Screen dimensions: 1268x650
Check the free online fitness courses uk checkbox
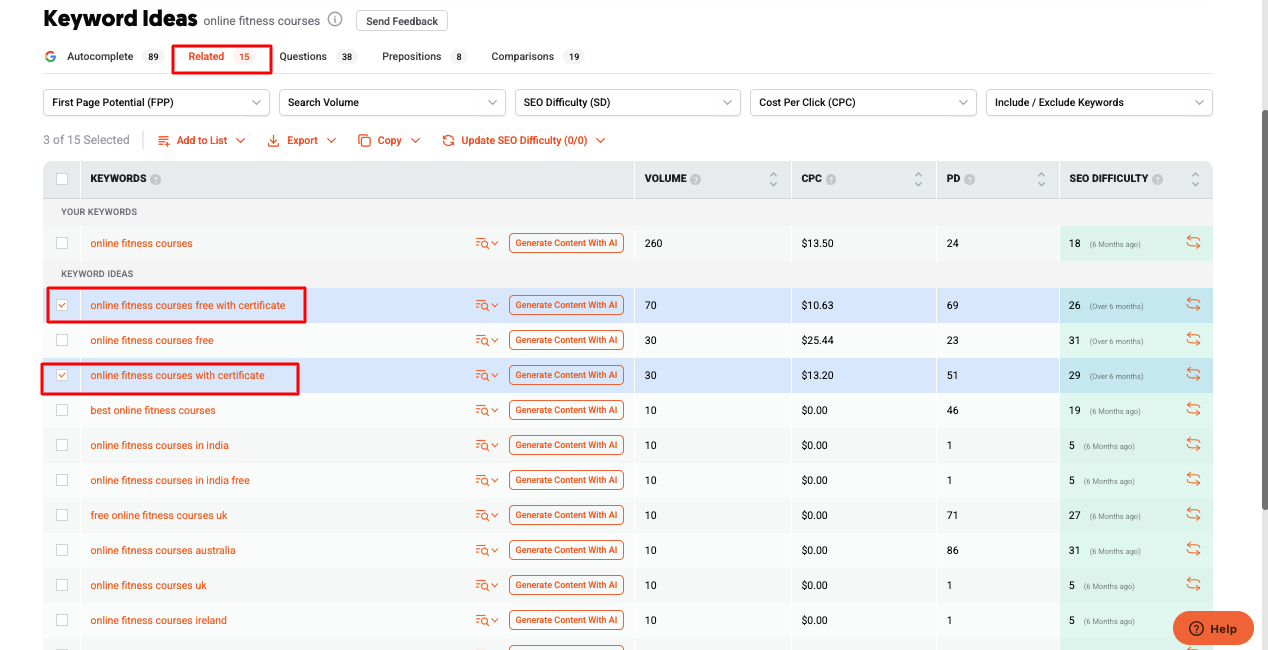[62, 515]
